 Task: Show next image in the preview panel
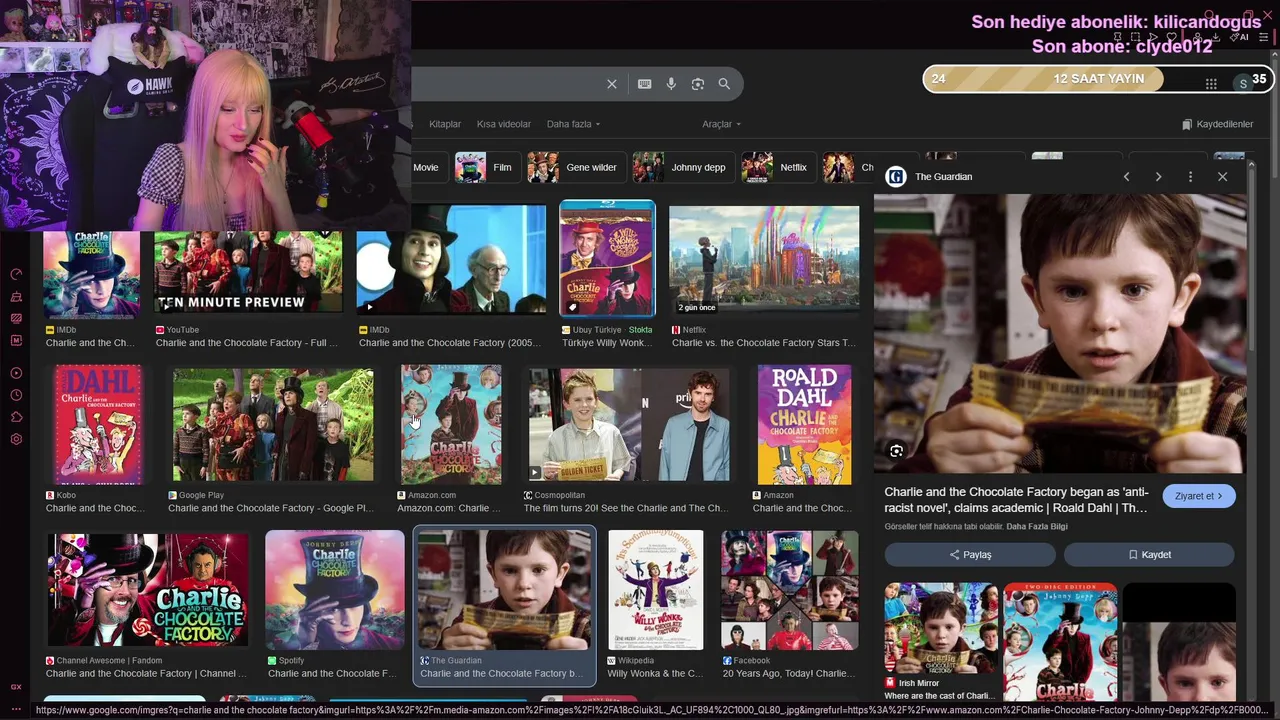pyautogui.click(x=1158, y=177)
